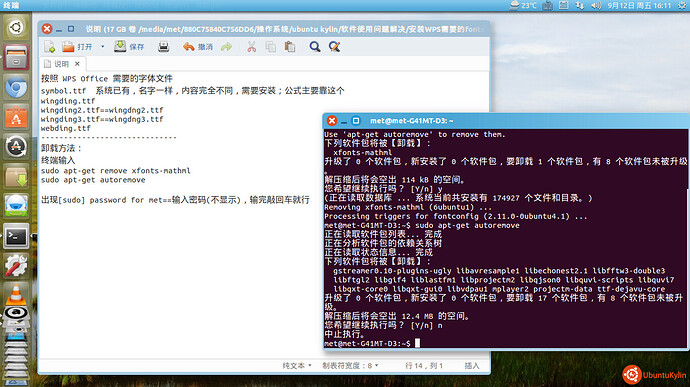
Task: Print the document using the printer icon
Action: point(164,47)
